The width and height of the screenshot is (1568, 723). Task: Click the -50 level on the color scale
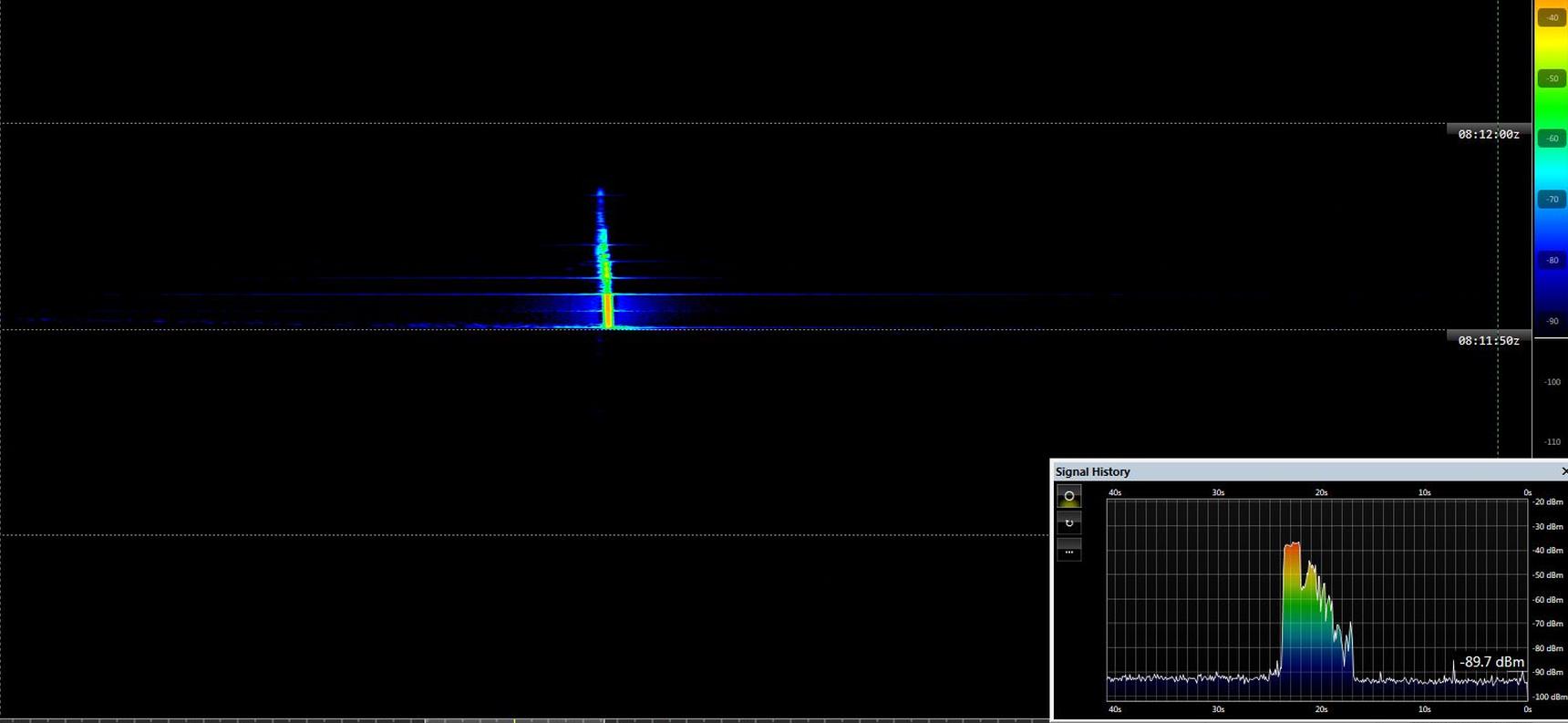coord(1552,78)
